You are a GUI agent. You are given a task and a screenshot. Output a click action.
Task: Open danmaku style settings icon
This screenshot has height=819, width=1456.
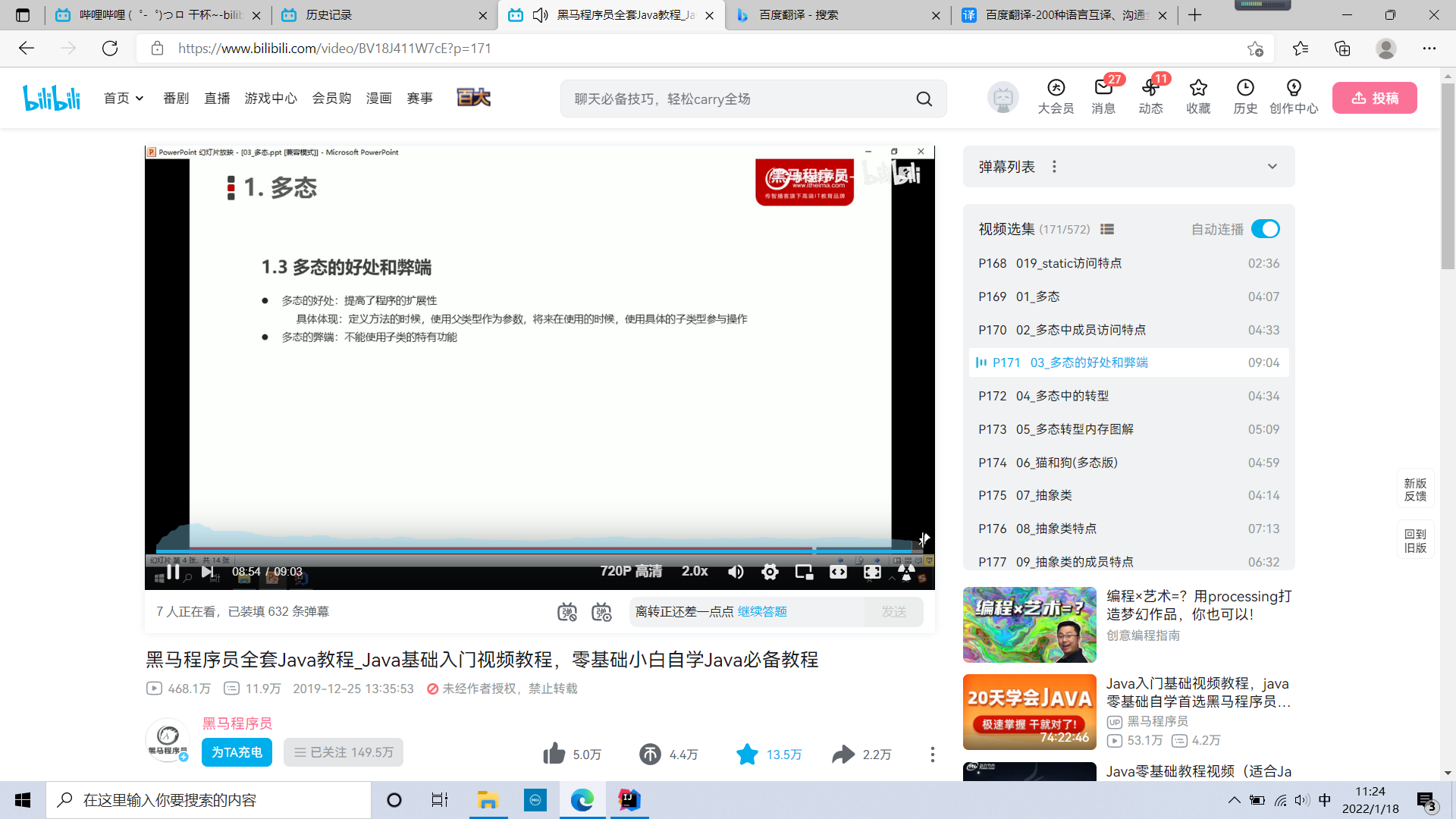[601, 612]
